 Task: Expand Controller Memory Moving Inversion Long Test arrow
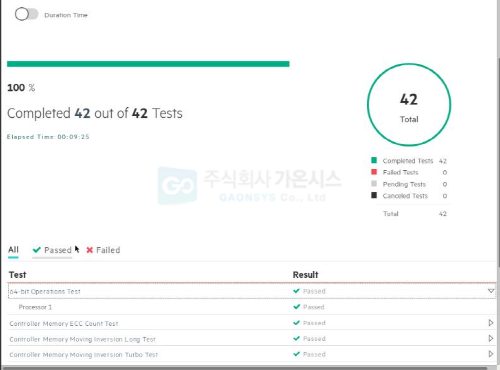click(x=491, y=338)
